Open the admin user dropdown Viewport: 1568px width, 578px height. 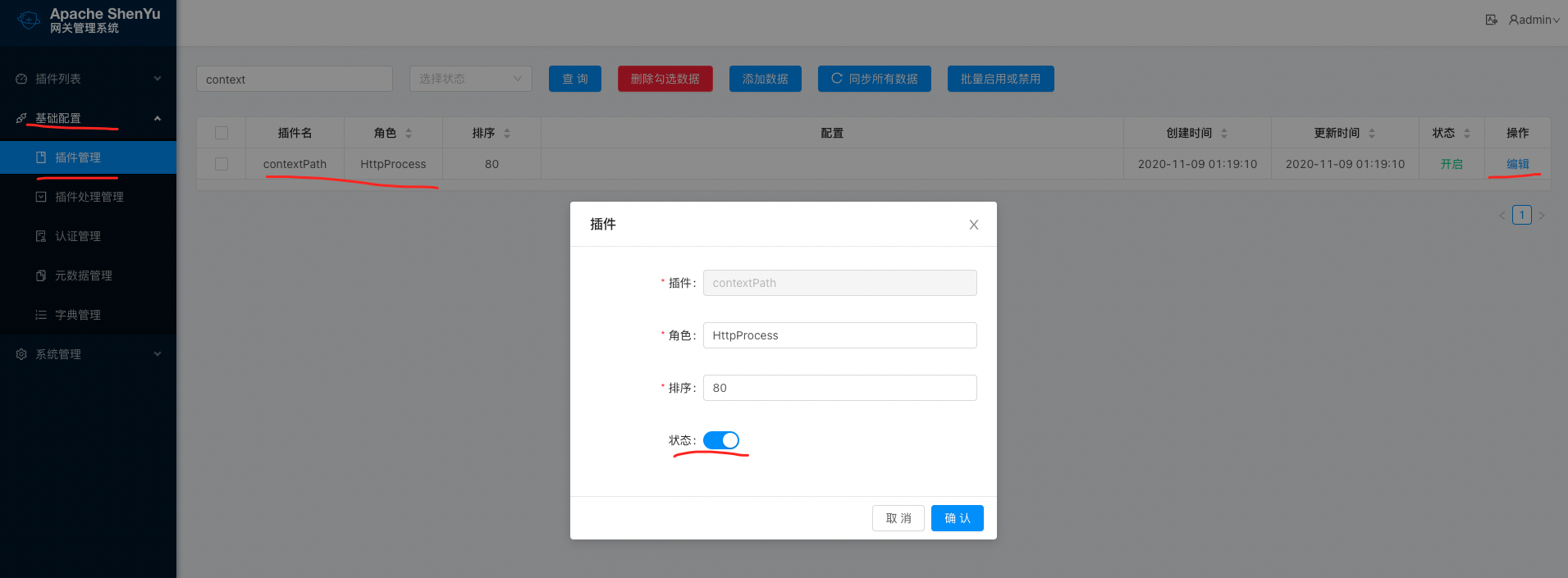1534,20
